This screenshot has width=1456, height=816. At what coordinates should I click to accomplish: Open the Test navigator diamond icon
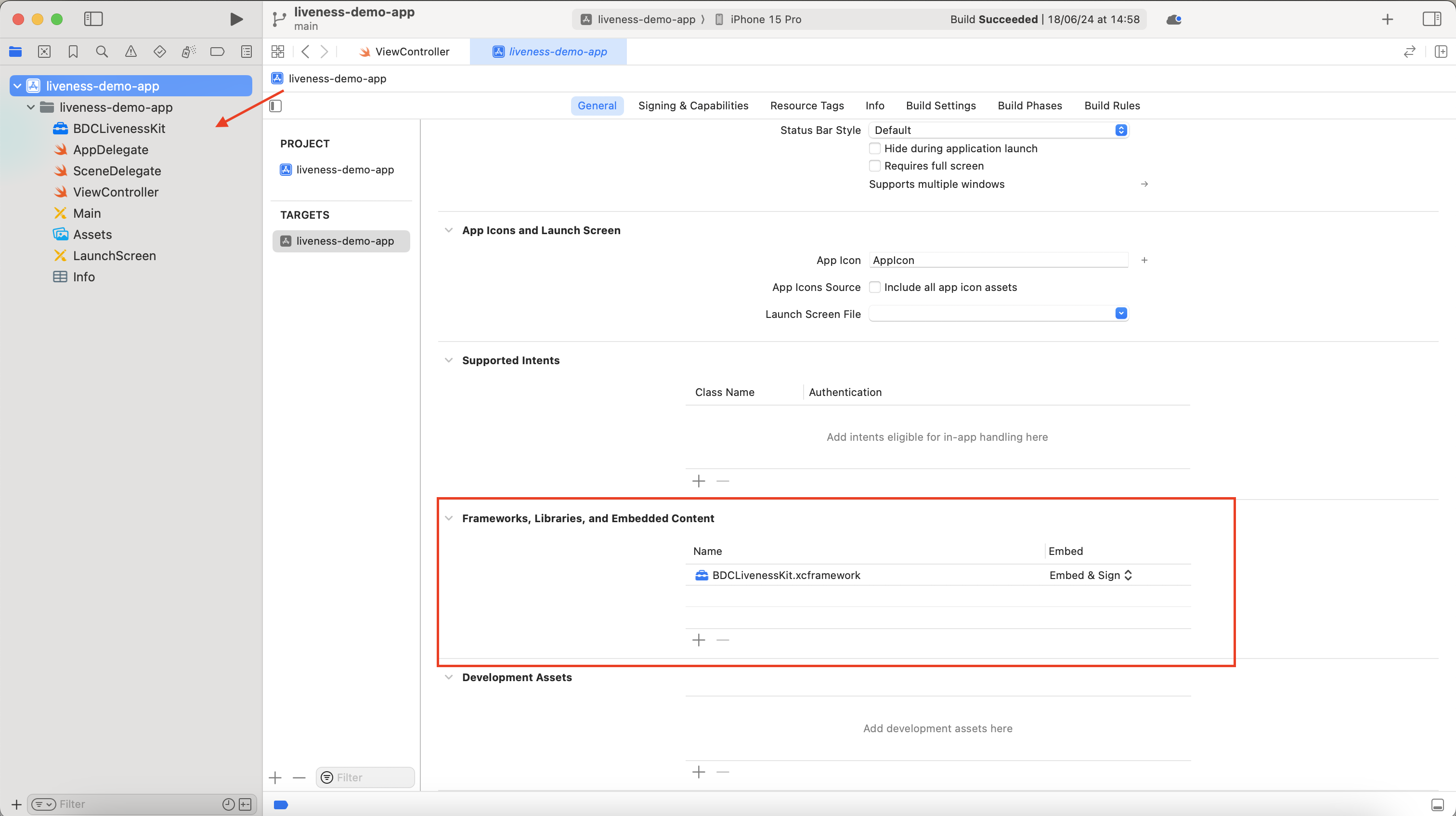pos(159,52)
